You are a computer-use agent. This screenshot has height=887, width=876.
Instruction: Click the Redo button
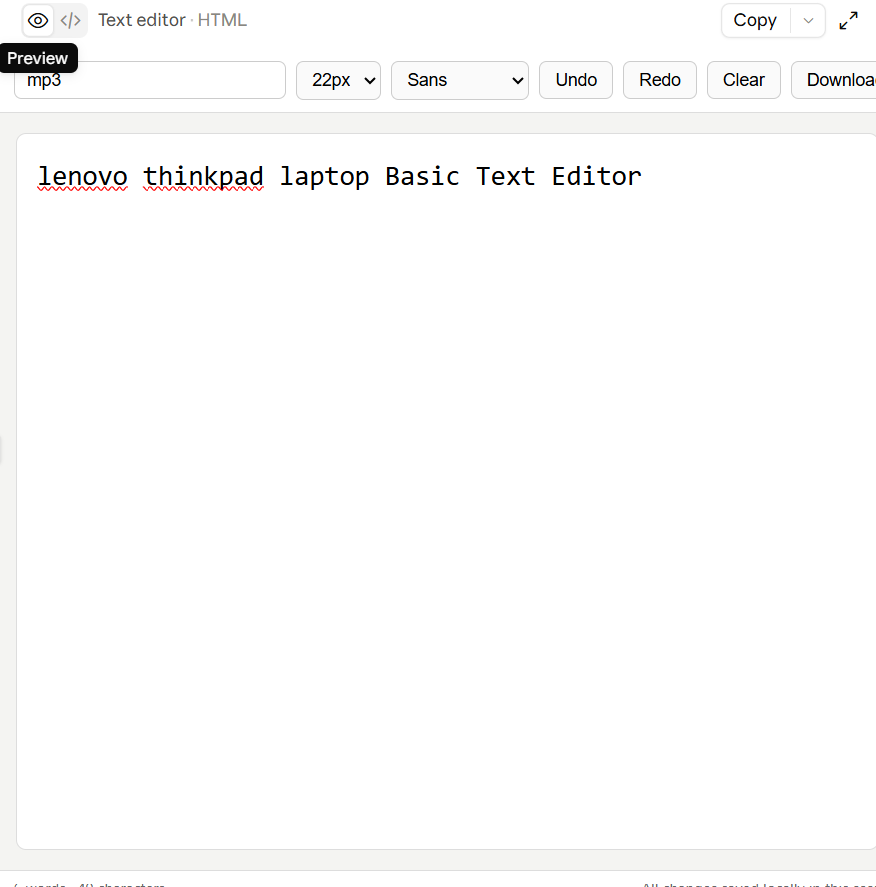click(x=660, y=80)
